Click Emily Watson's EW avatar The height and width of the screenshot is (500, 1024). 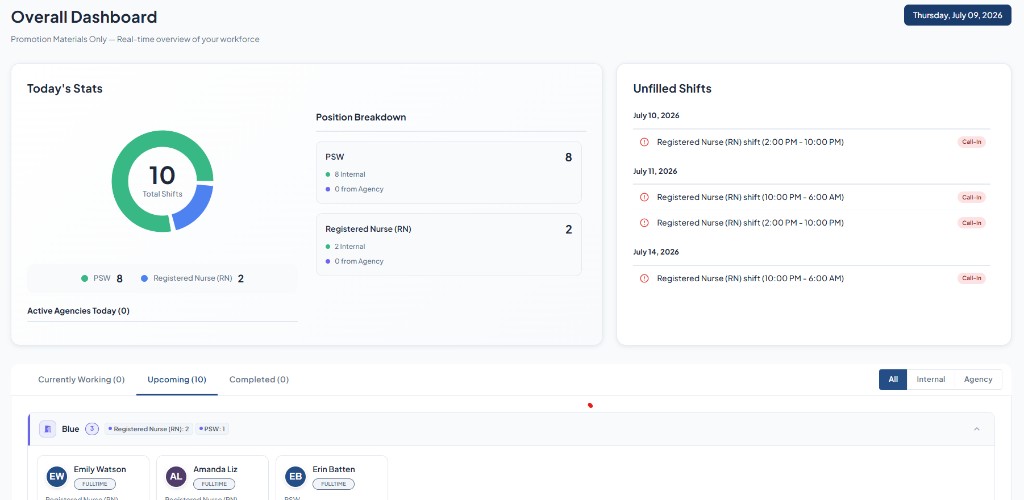[57, 476]
